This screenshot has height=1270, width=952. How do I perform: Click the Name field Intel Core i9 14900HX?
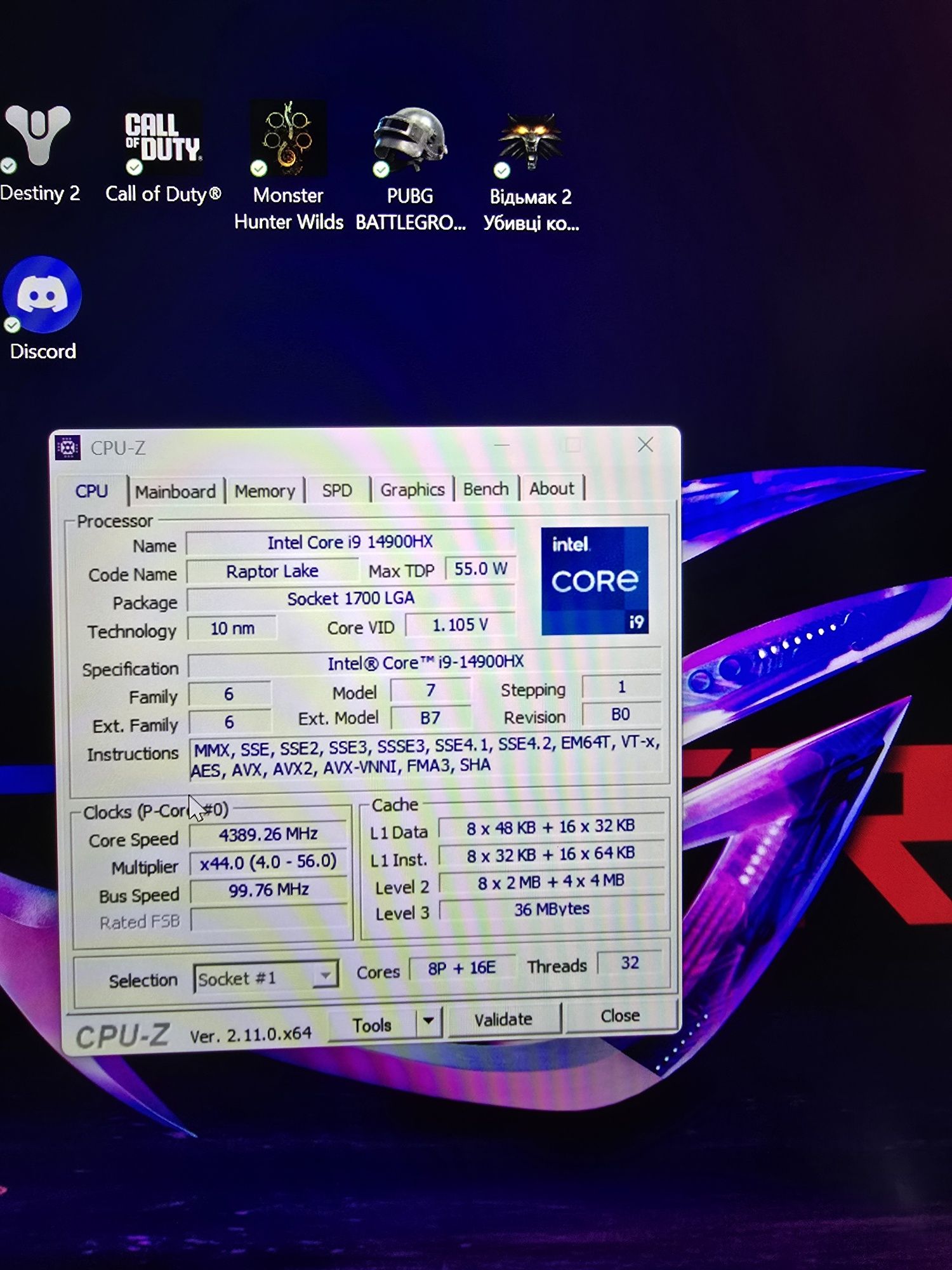[350, 542]
